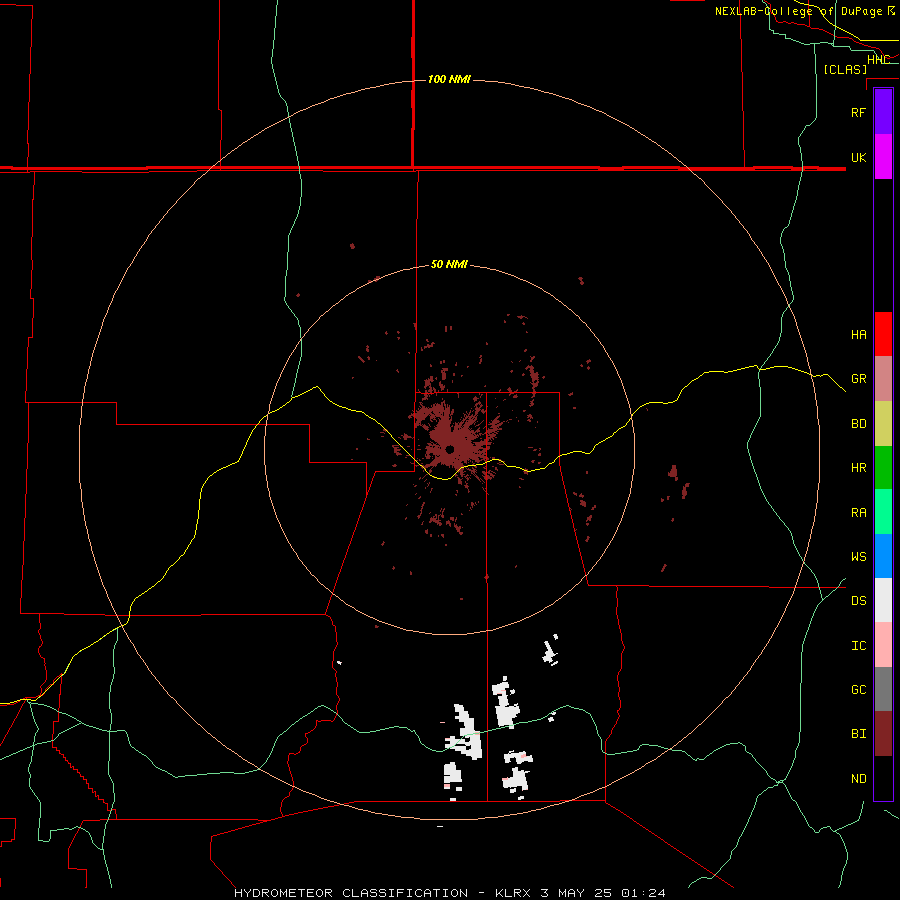
Task: Click the UK legend label
Action: [858, 157]
